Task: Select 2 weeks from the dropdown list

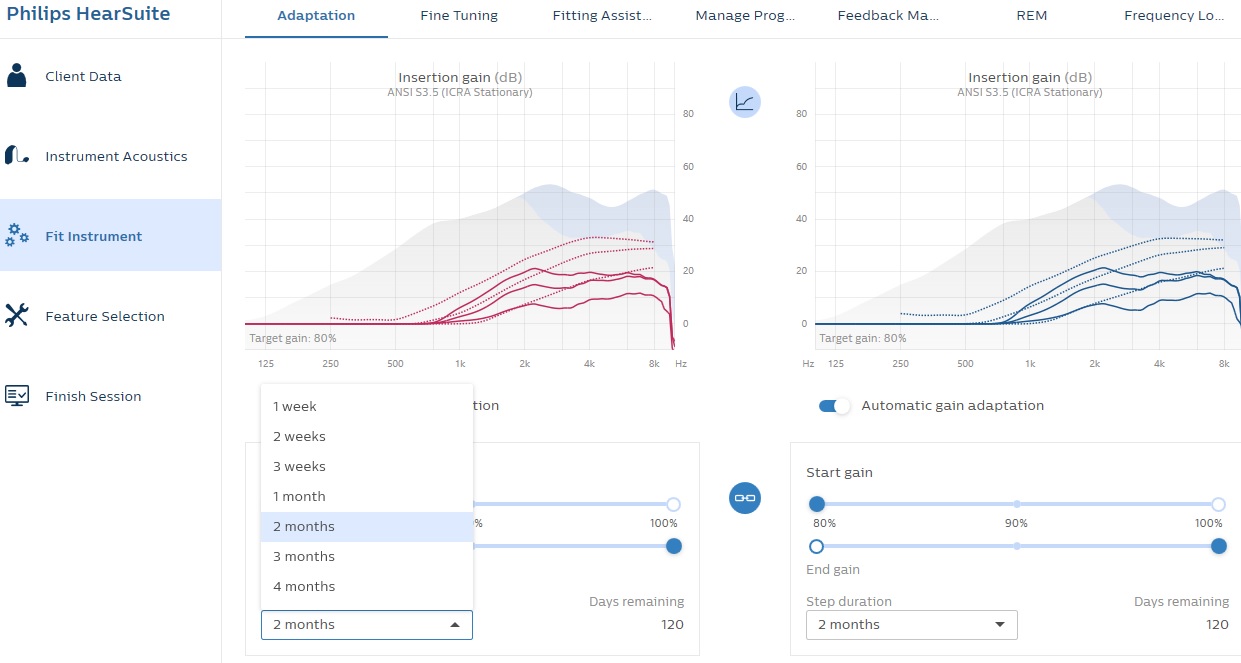Action: pyautogui.click(x=366, y=436)
